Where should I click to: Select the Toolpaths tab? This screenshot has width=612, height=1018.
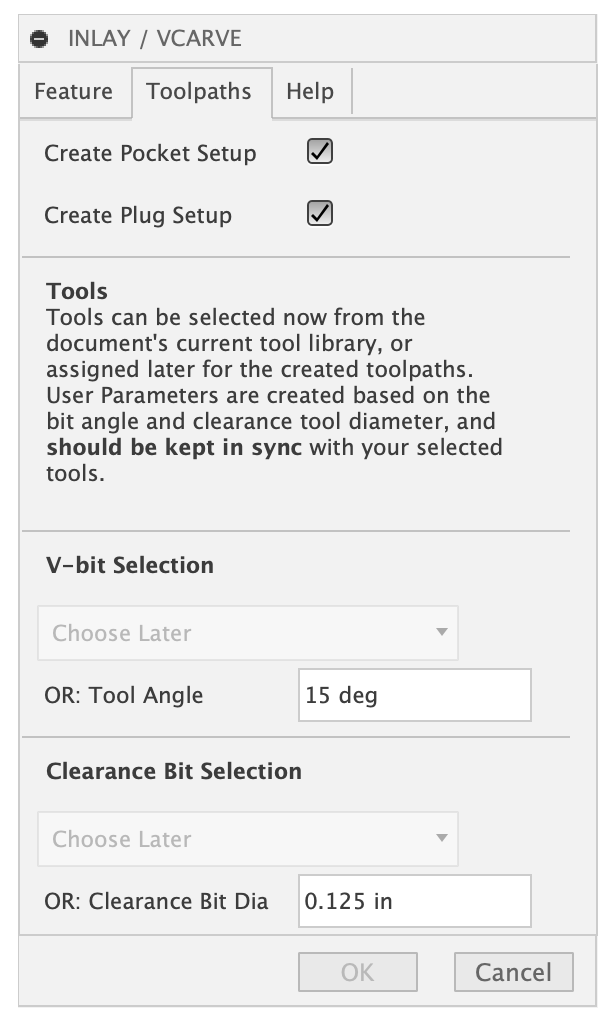coord(199,92)
